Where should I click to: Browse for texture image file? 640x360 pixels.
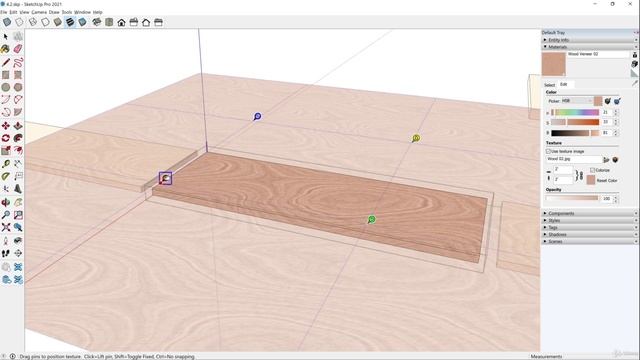click(607, 160)
